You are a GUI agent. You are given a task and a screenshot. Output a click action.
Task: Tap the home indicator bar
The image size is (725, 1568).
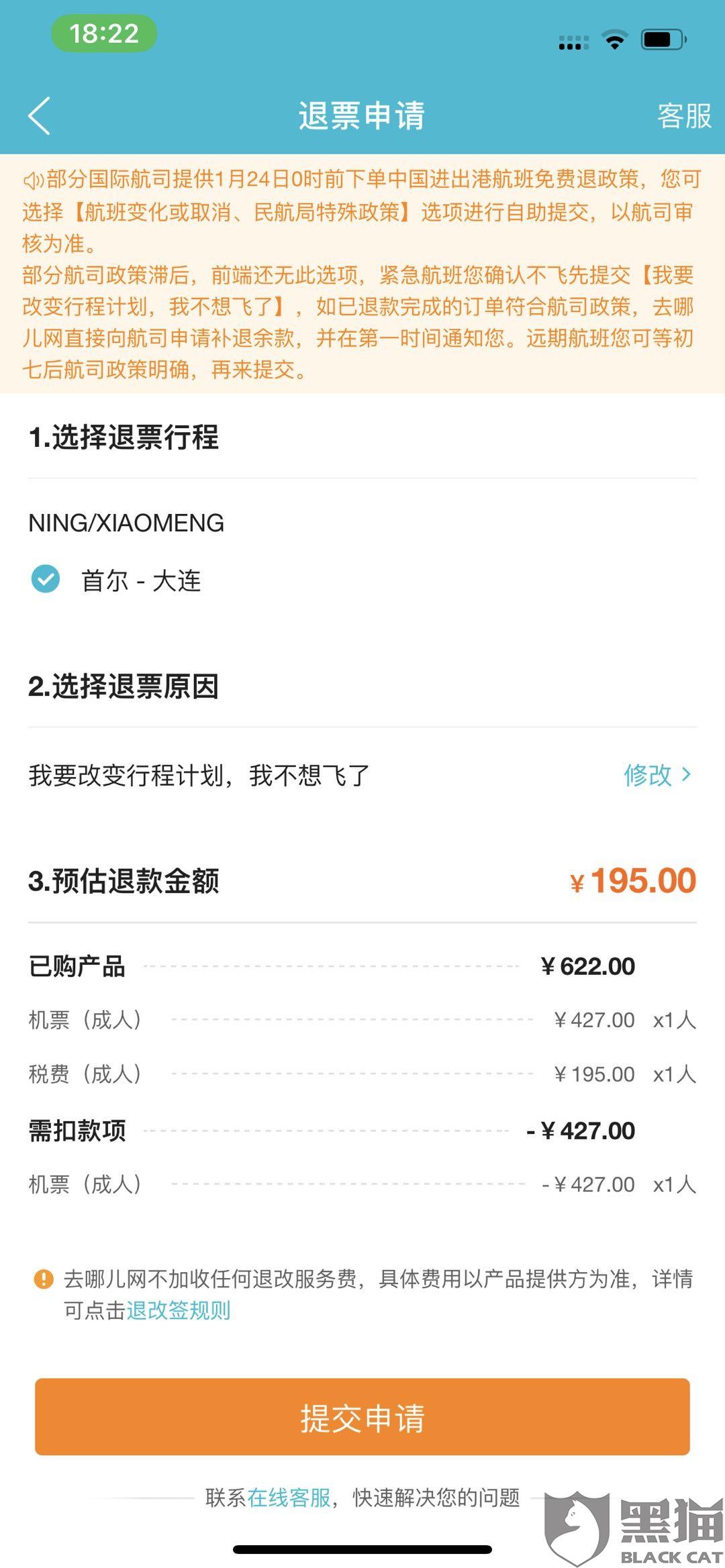(362, 1549)
